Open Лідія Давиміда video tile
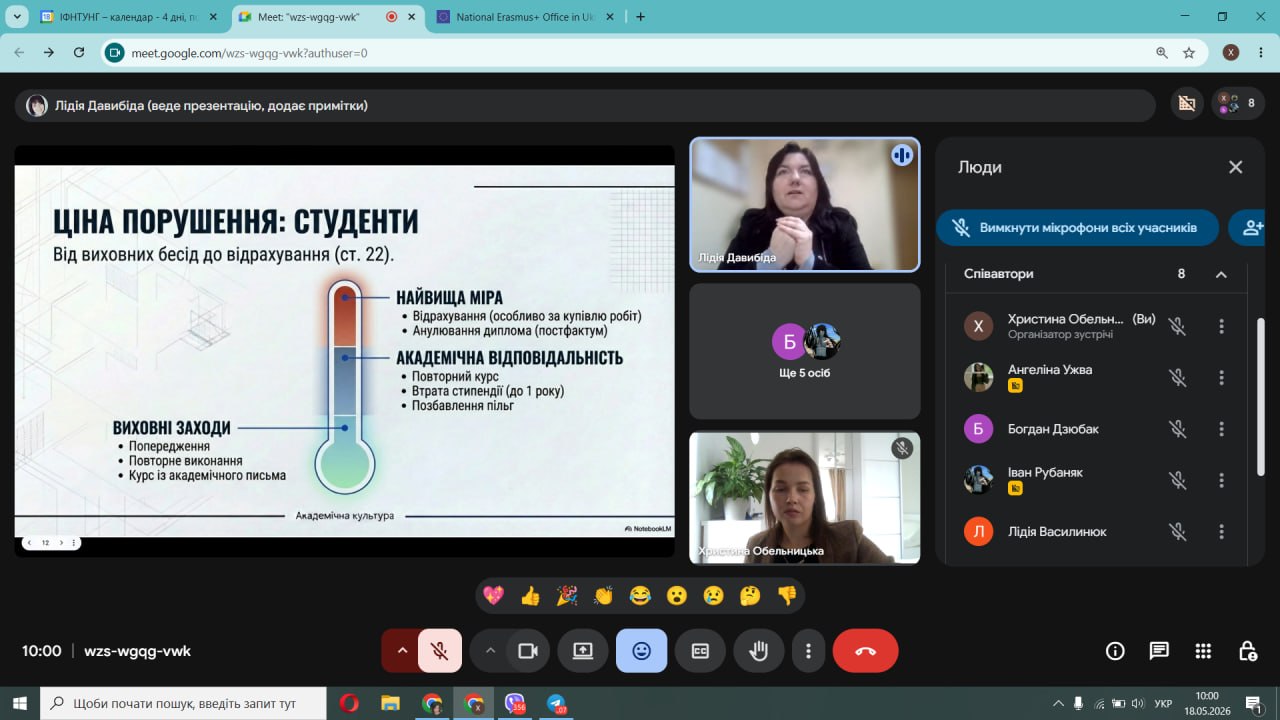 (x=805, y=205)
